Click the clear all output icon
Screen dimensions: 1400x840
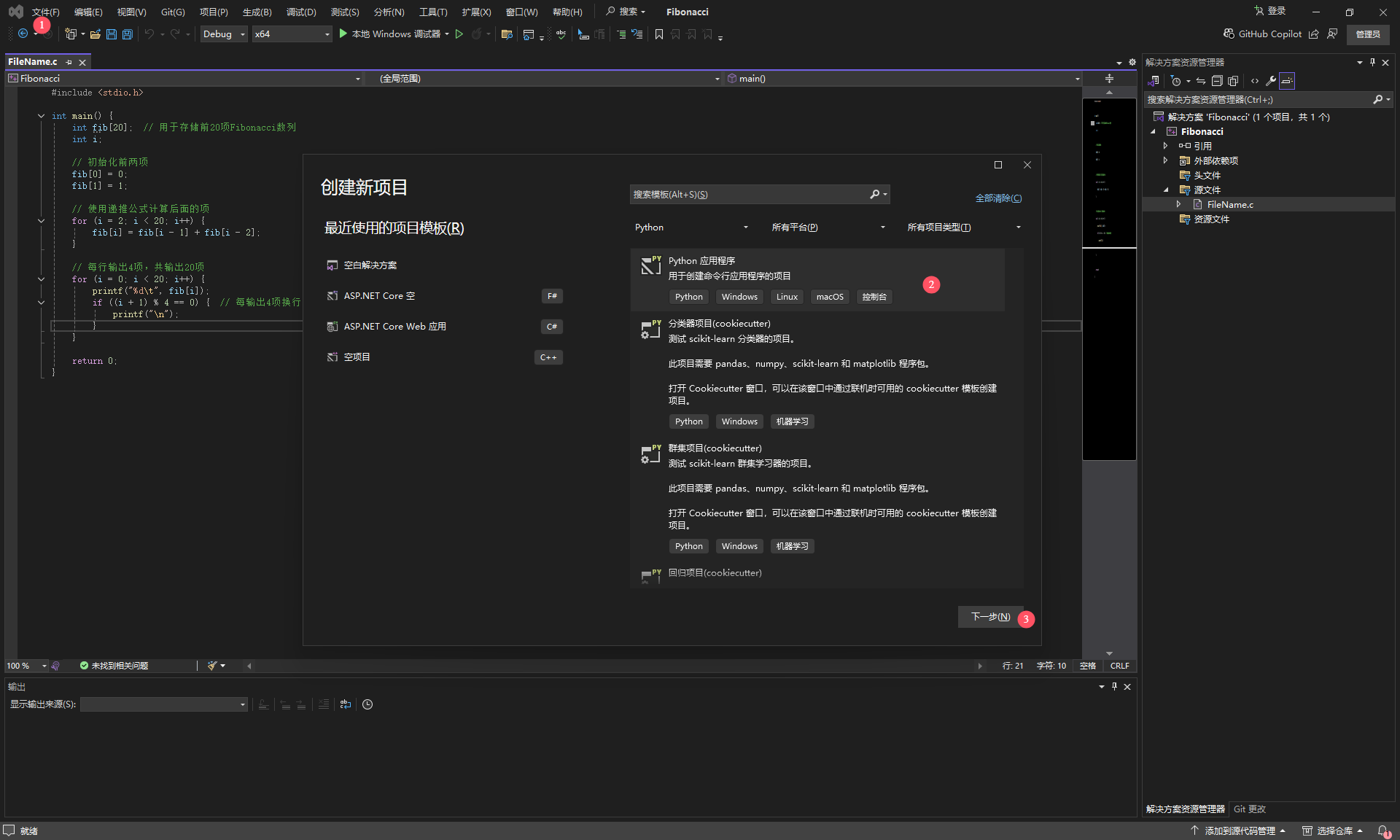click(324, 704)
